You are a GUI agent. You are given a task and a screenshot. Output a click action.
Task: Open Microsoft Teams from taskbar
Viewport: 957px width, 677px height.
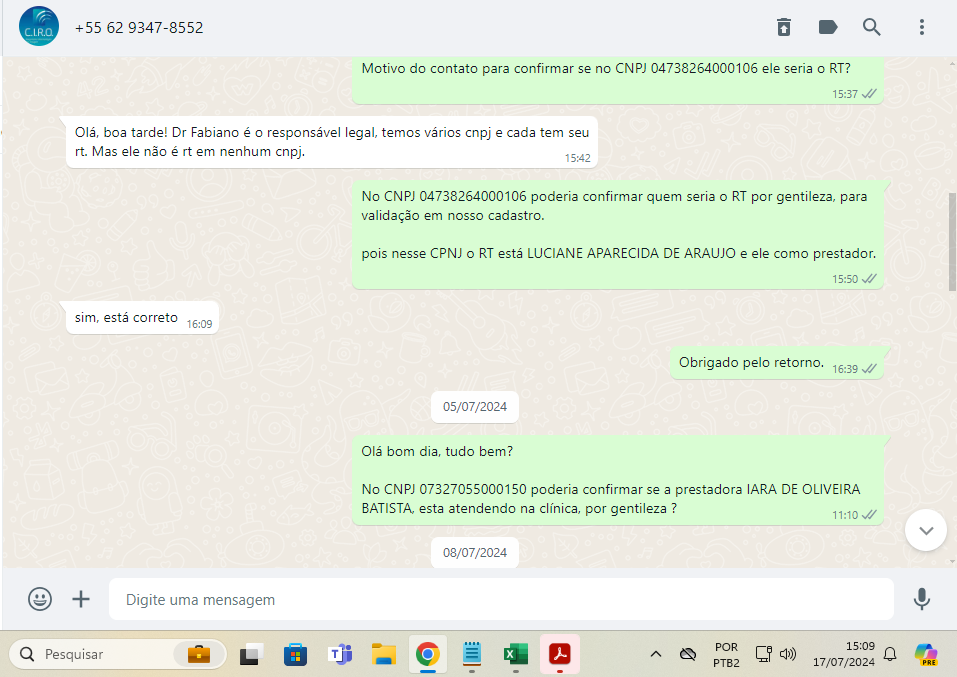340,654
